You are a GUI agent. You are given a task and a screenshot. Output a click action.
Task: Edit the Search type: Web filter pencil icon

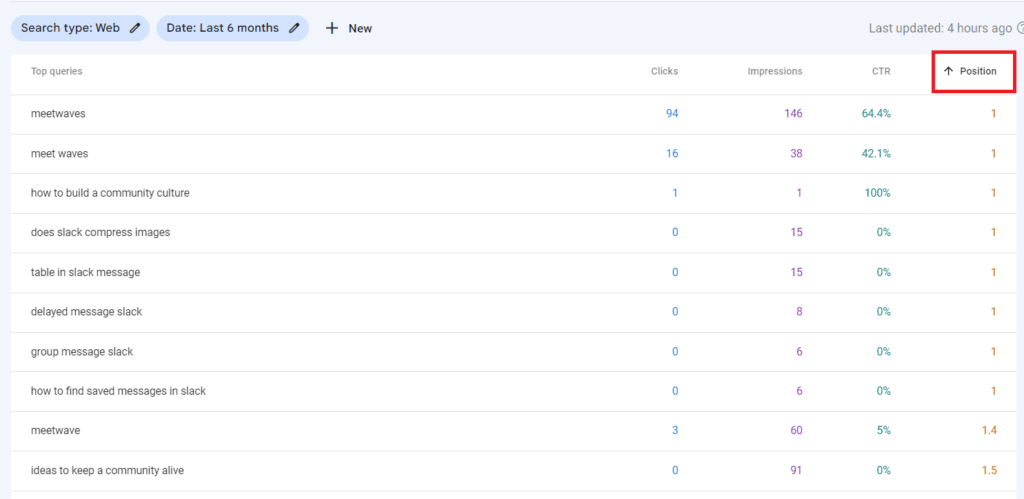coord(135,28)
